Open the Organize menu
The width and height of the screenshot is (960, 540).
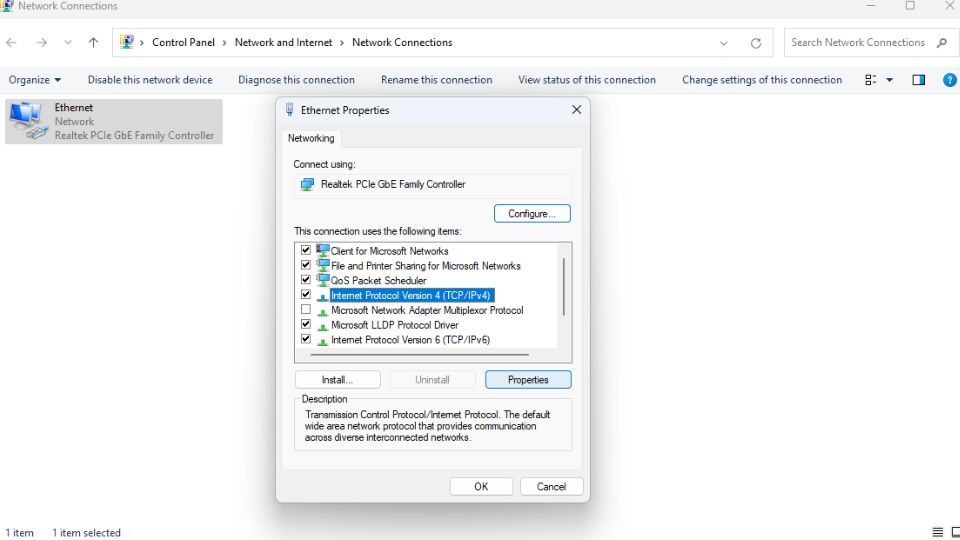tap(34, 80)
